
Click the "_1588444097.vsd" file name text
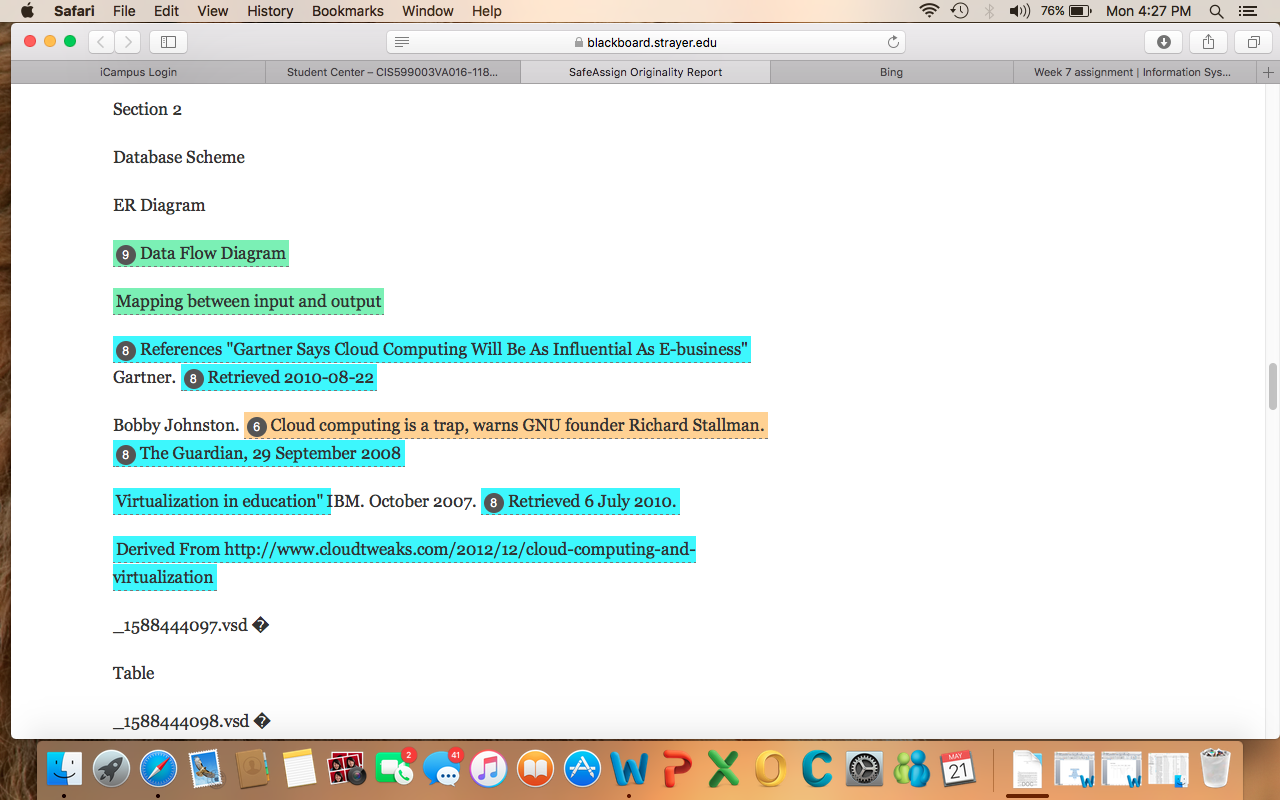click(180, 626)
